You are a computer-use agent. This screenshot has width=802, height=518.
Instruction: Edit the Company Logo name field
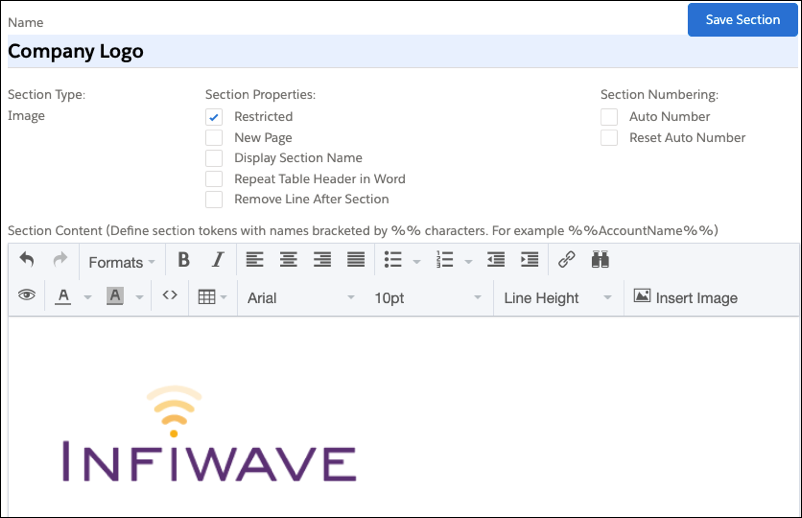(403, 51)
